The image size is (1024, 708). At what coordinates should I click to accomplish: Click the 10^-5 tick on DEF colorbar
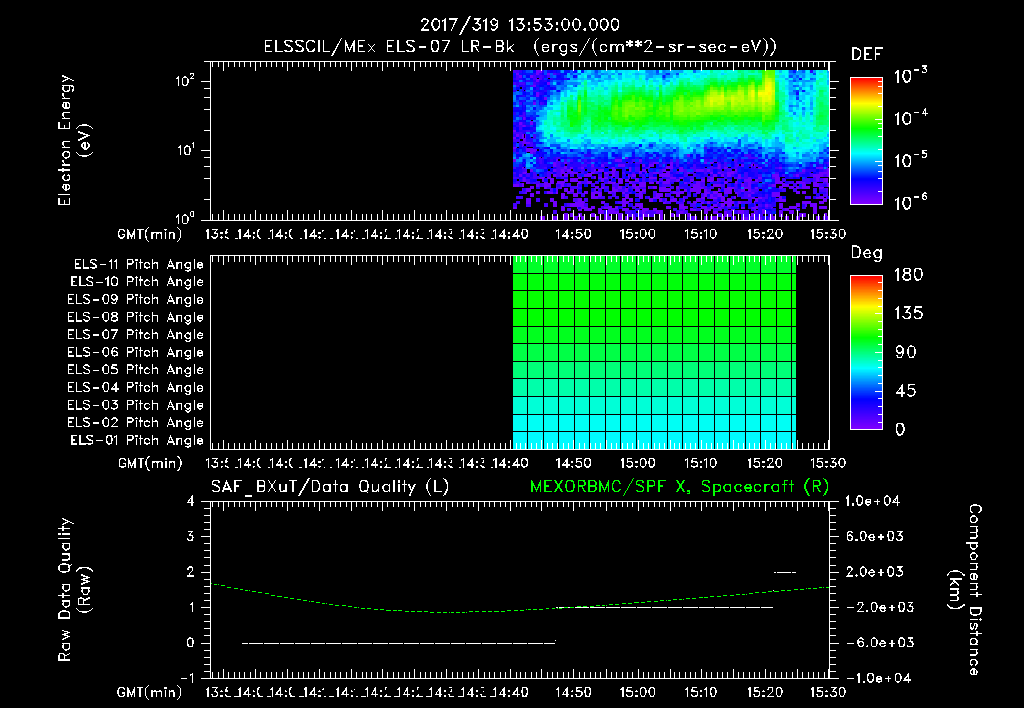[x=910, y=159]
